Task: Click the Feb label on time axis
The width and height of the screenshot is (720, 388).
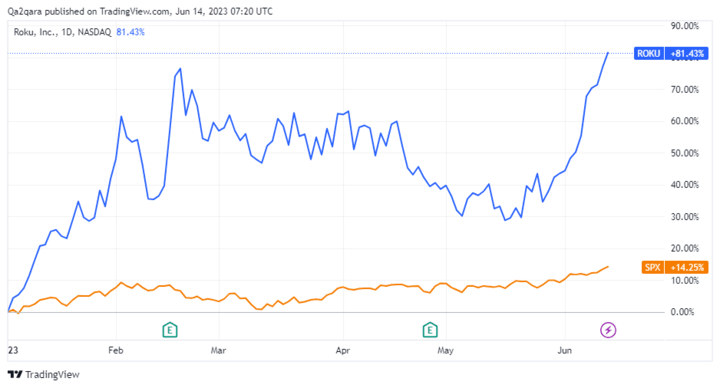Action: (x=116, y=350)
